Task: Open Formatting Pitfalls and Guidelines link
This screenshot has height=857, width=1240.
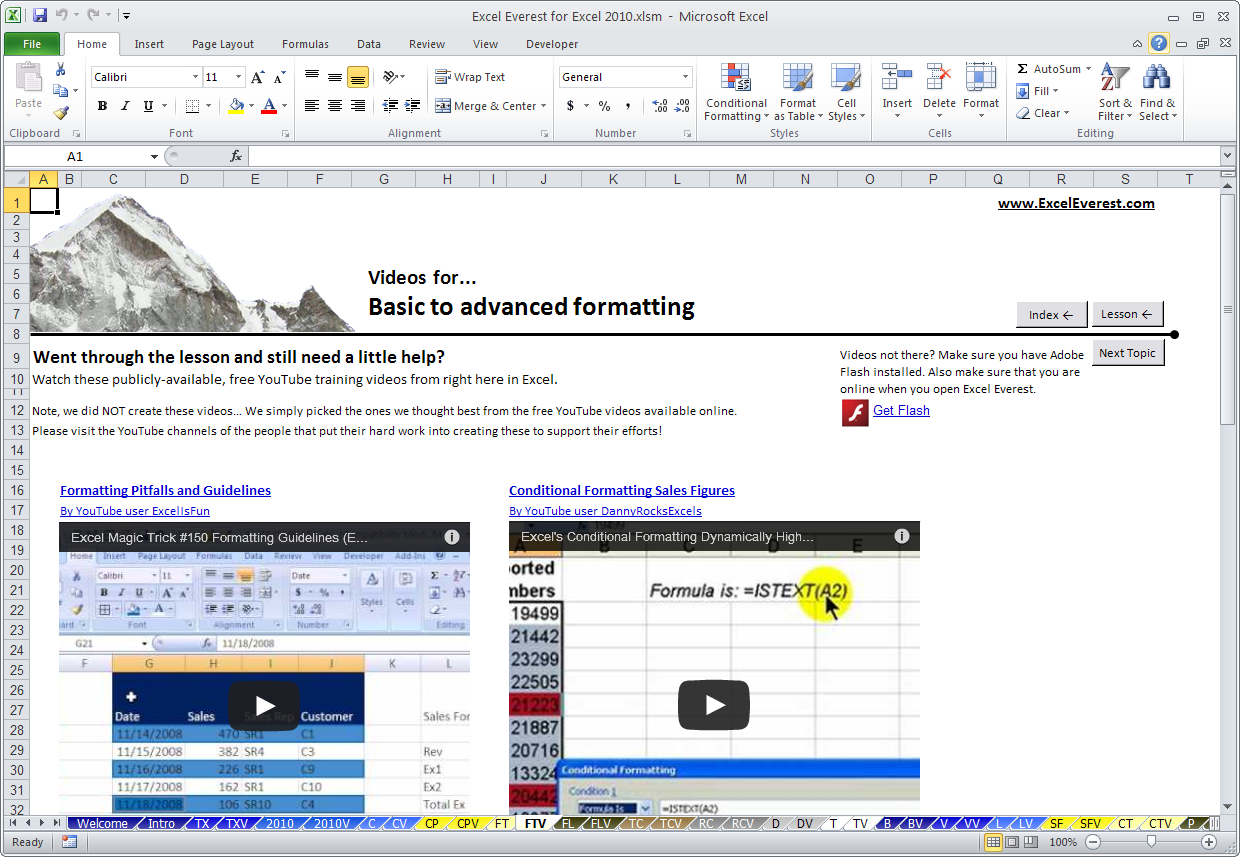Action: pos(165,490)
